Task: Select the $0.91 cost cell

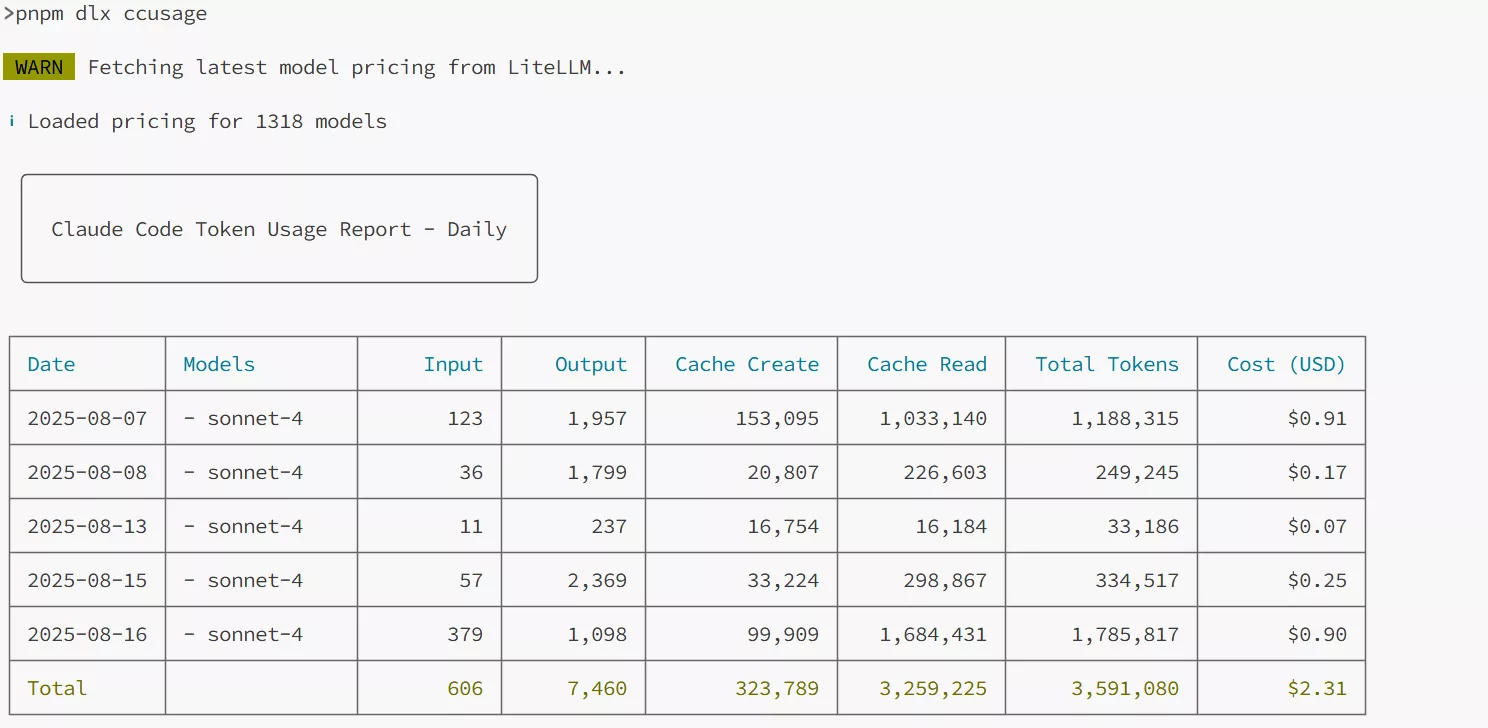Action: 1316,419
